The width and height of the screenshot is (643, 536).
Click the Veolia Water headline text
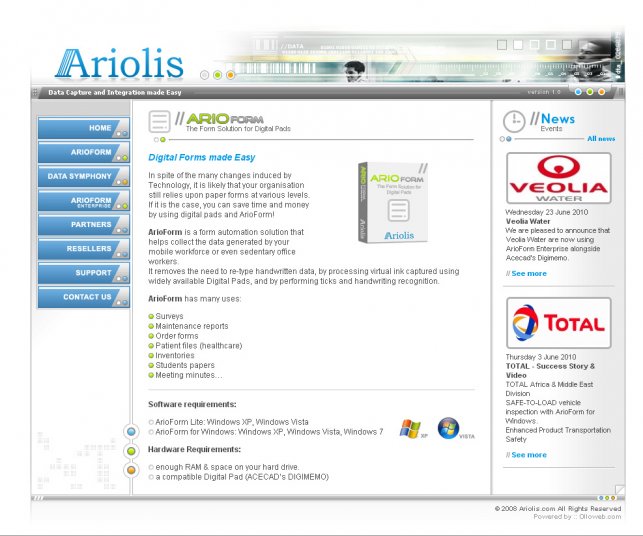tap(528, 221)
